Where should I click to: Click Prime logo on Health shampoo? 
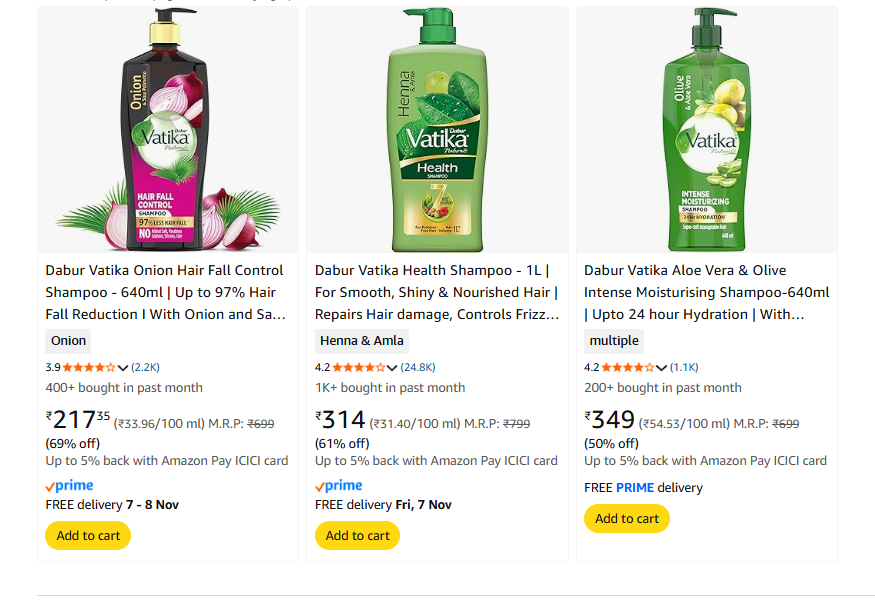tap(339, 485)
